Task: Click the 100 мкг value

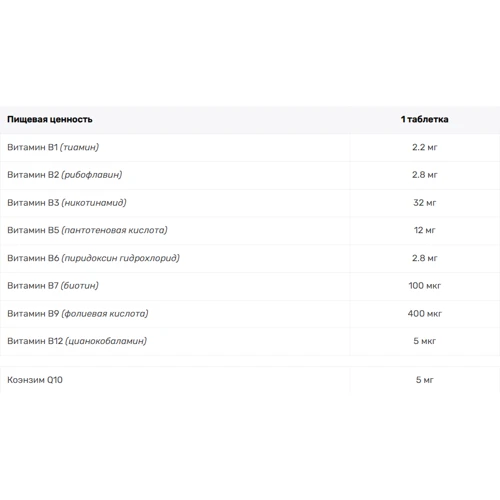Action: tap(424, 286)
